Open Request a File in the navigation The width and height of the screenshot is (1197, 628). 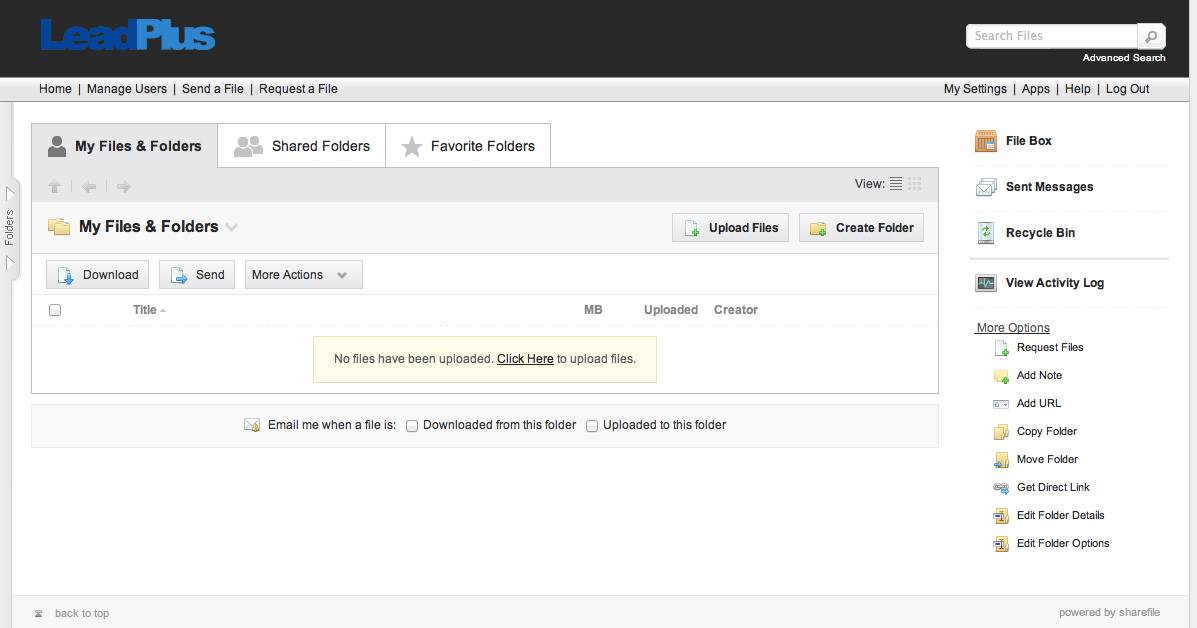[x=298, y=89]
